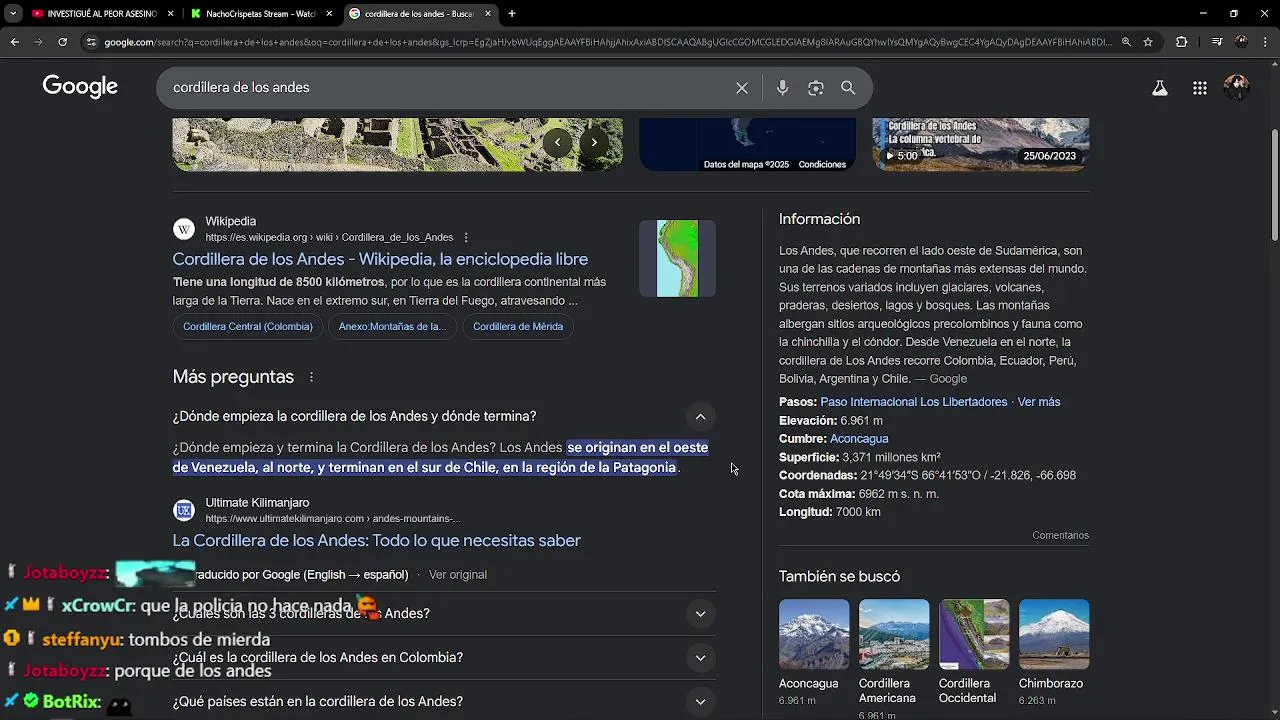Click Condiciones on the map image
Screen dimensions: 1280x720
click(822, 165)
